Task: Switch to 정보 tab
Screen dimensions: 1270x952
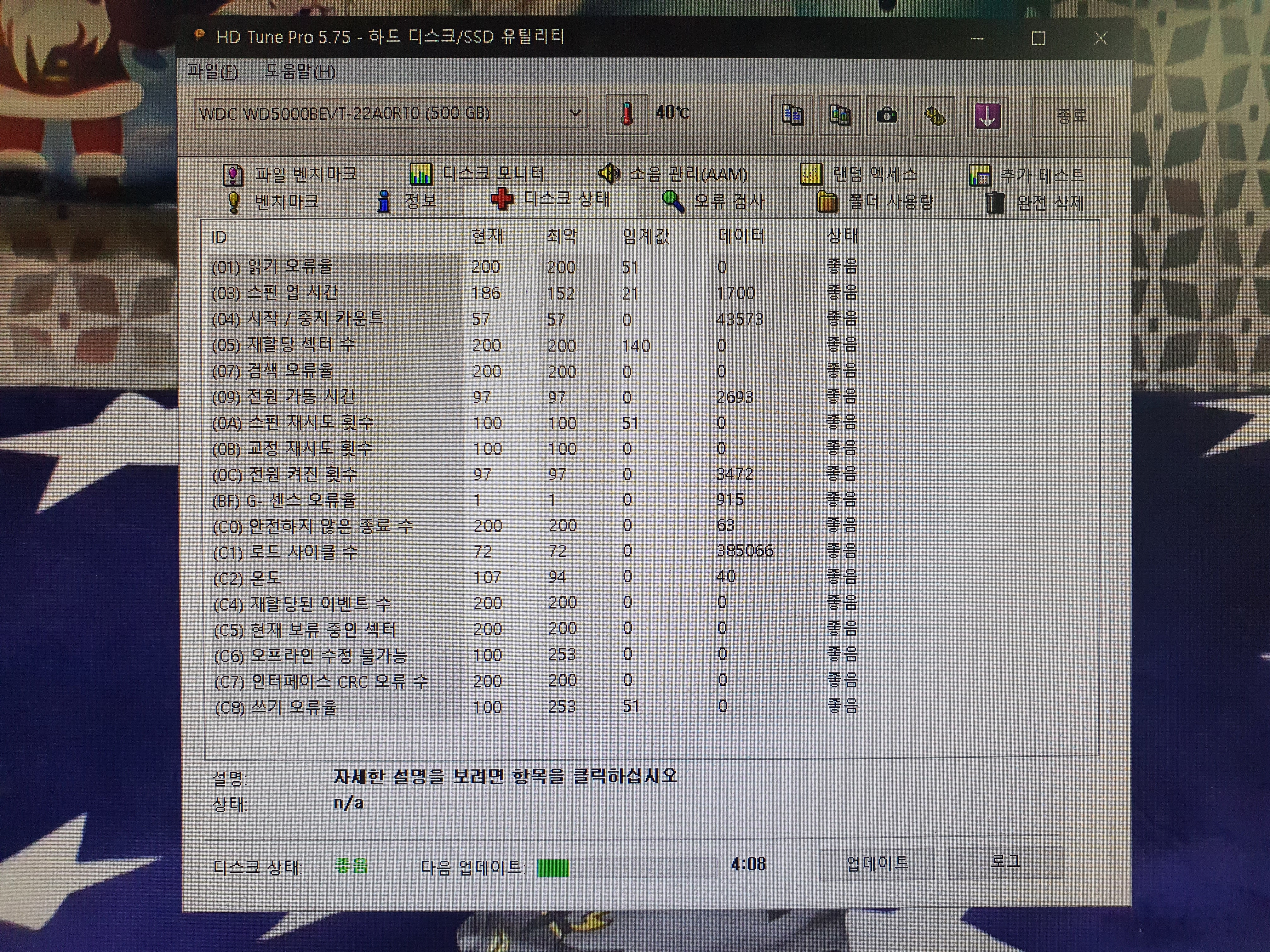Action: [x=407, y=201]
